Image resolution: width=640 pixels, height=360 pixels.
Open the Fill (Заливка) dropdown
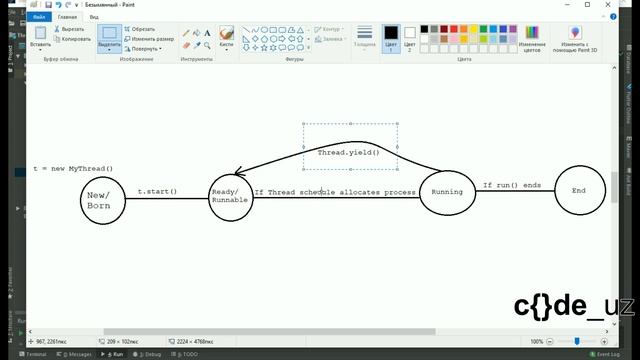click(331, 39)
